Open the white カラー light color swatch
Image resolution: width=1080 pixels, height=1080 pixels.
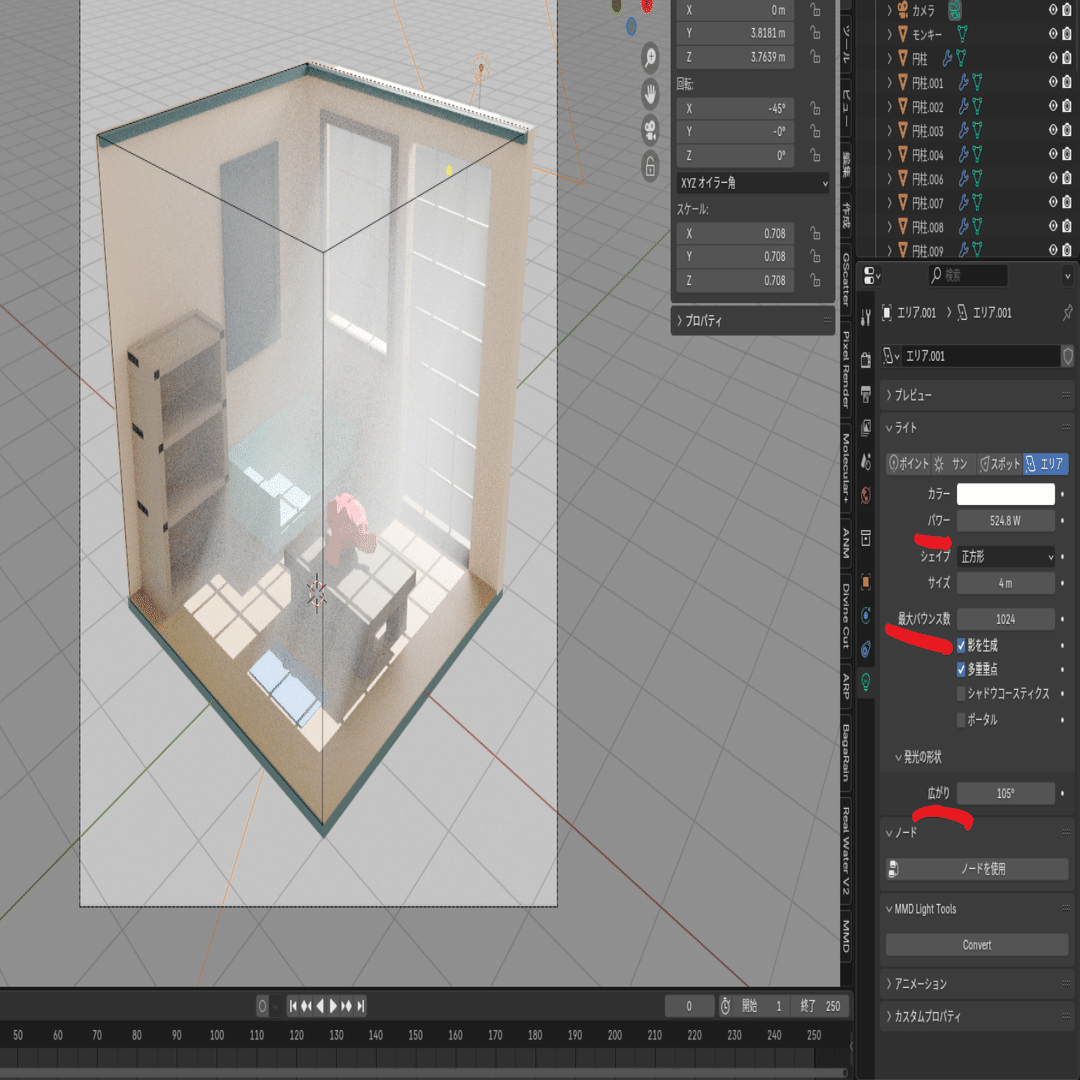(x=1006, y=494)
